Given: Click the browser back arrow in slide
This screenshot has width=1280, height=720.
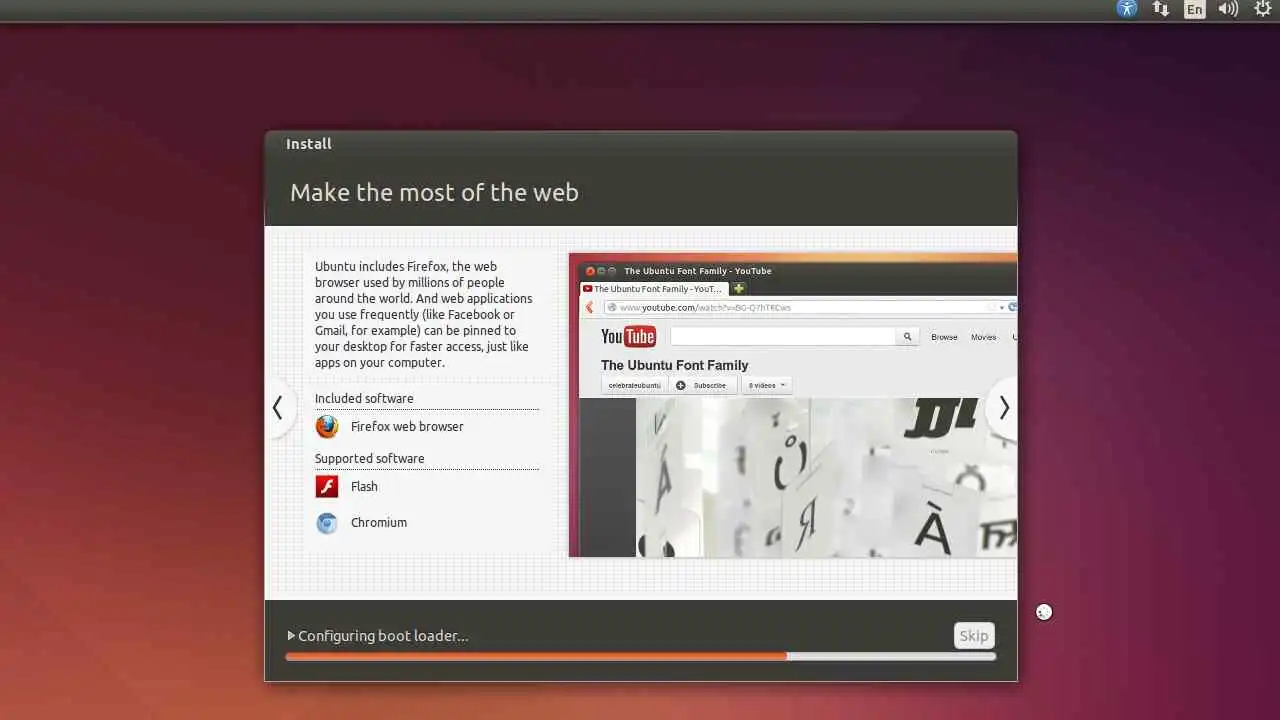Looking at the screenshot, I should [x=589, y=307].
